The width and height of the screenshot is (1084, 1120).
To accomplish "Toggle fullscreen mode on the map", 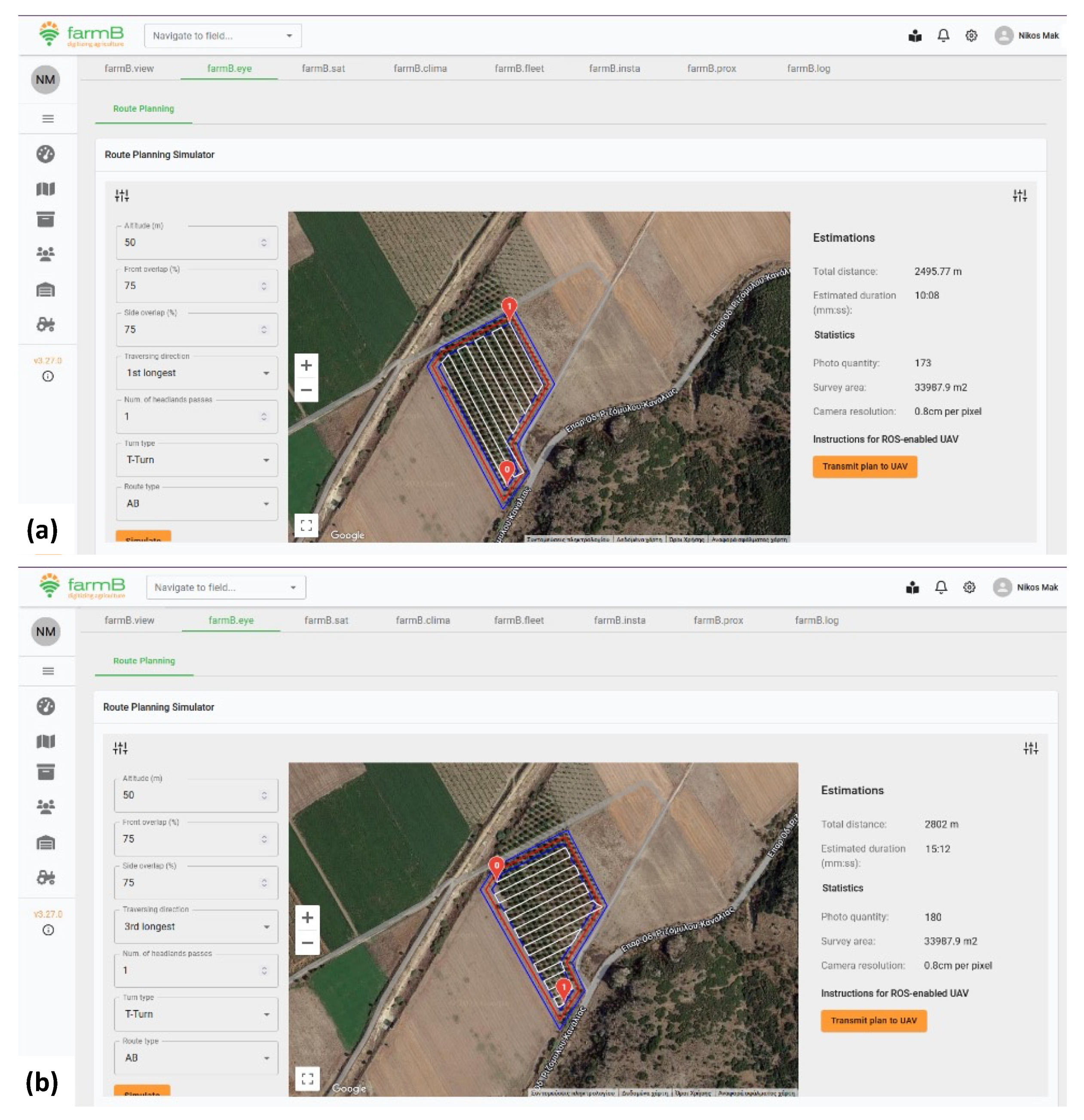I will coord(306,526).
